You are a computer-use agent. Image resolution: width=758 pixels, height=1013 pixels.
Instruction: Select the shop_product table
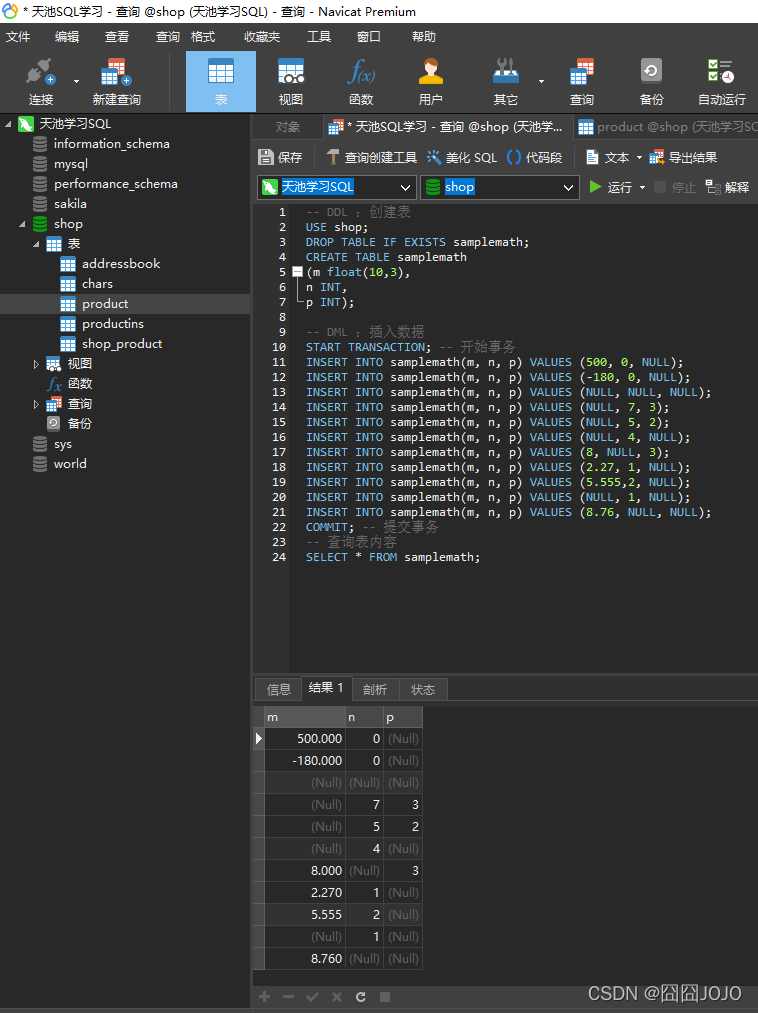[x=121, y=344]
